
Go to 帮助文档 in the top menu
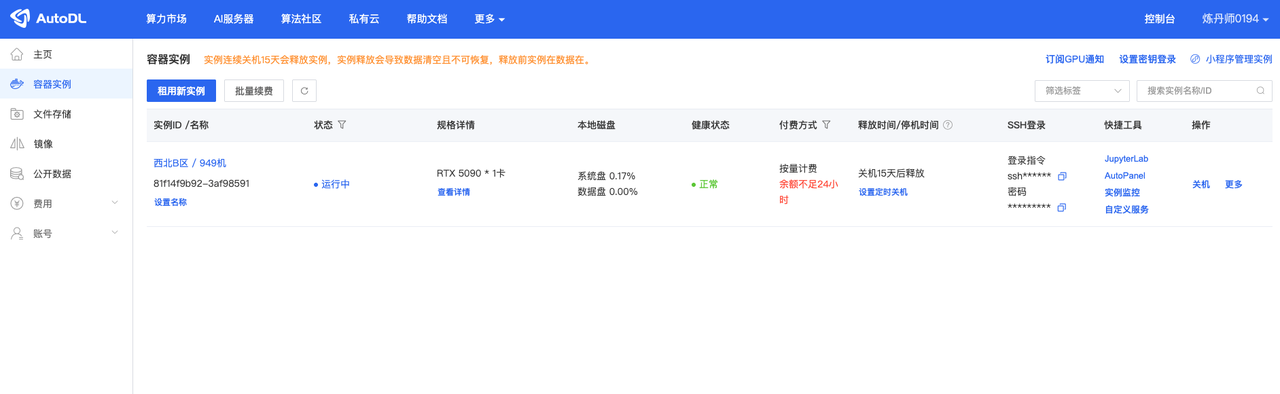click(427, 19)
